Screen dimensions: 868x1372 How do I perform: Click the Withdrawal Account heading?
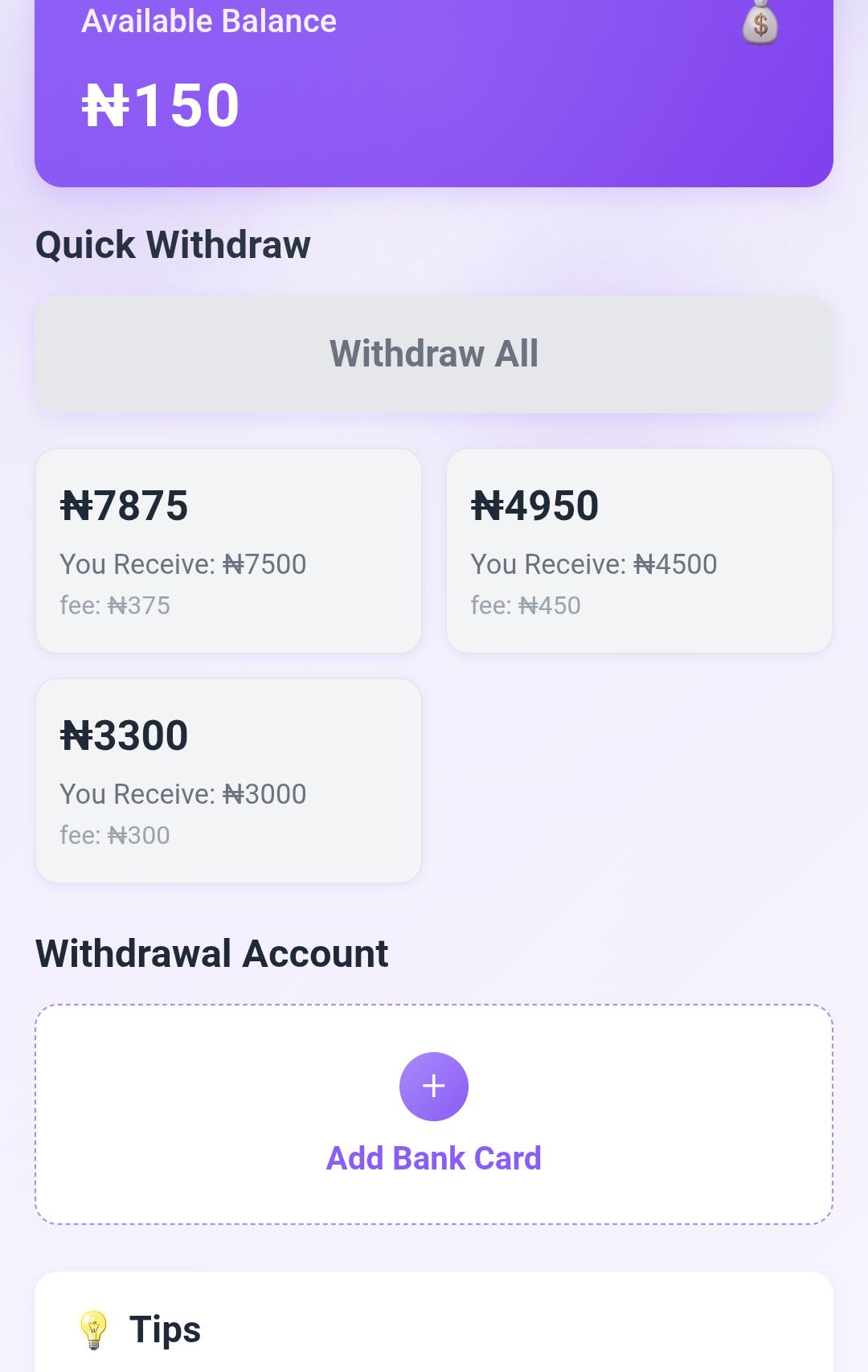click(x=211, y=953)
